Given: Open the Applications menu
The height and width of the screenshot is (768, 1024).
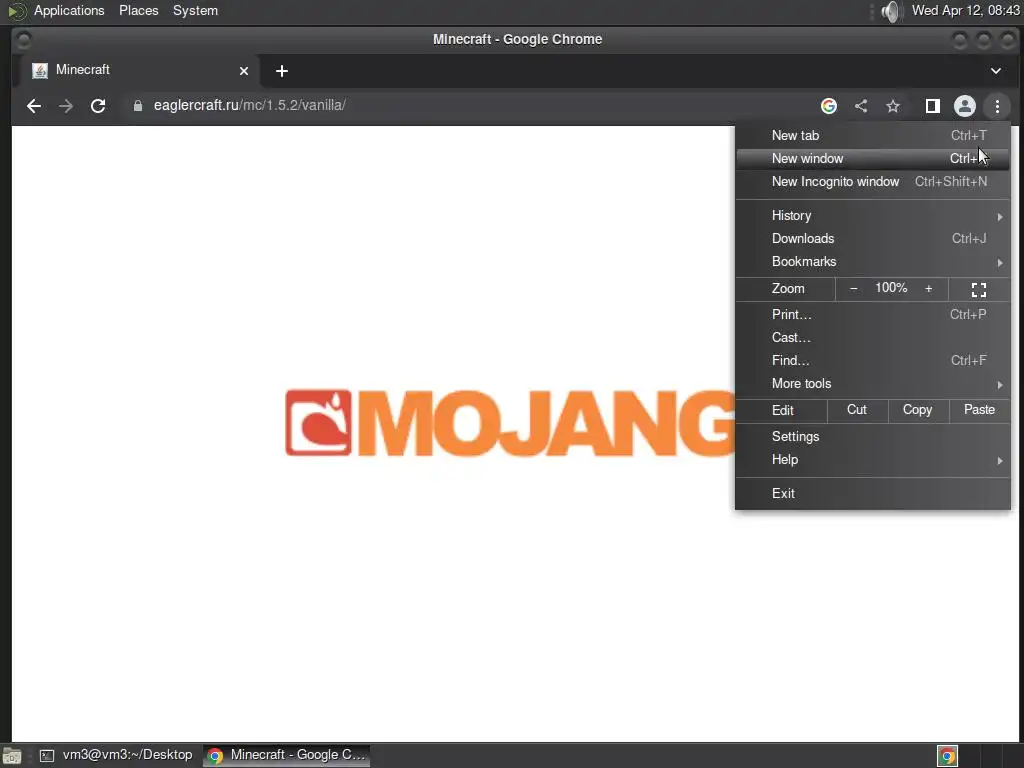Looking at the screenshot, I should click(69, 10).
